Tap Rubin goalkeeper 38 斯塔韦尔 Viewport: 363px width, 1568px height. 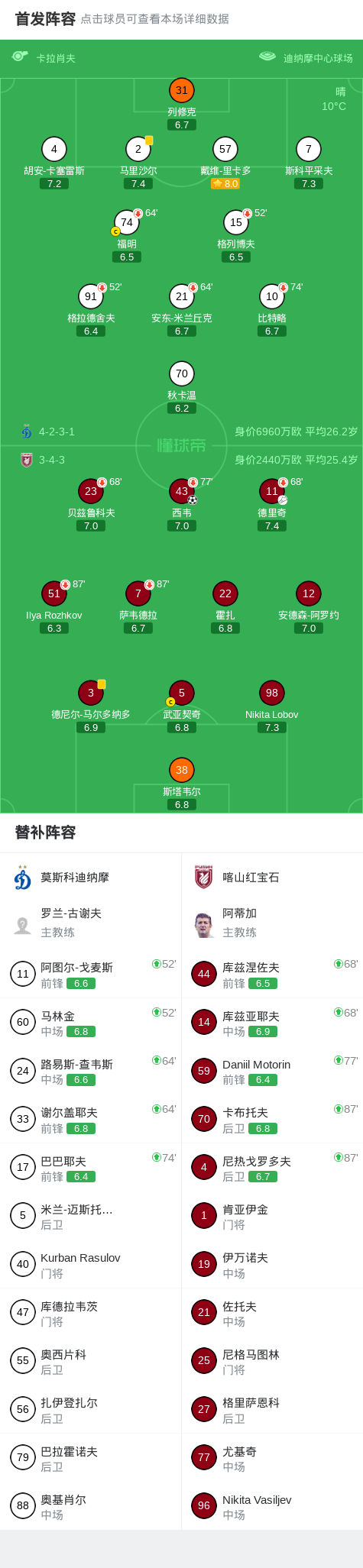[x=182, y=770]
